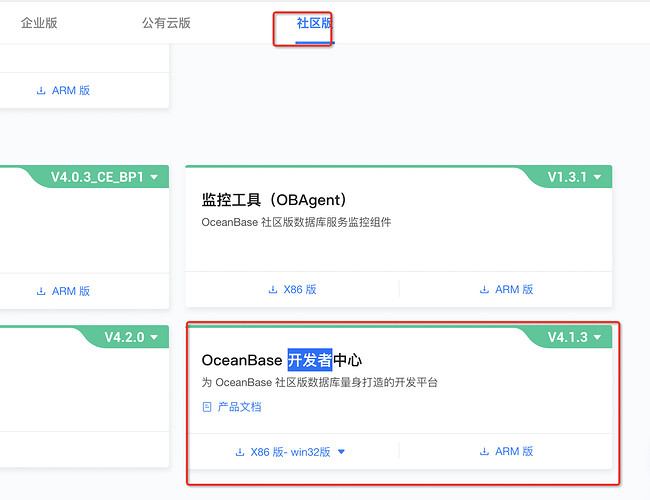650x500 pixels.
Task: Open the V4.1.3 version dropdown on developer center card
Action: (x=574, y=337)
